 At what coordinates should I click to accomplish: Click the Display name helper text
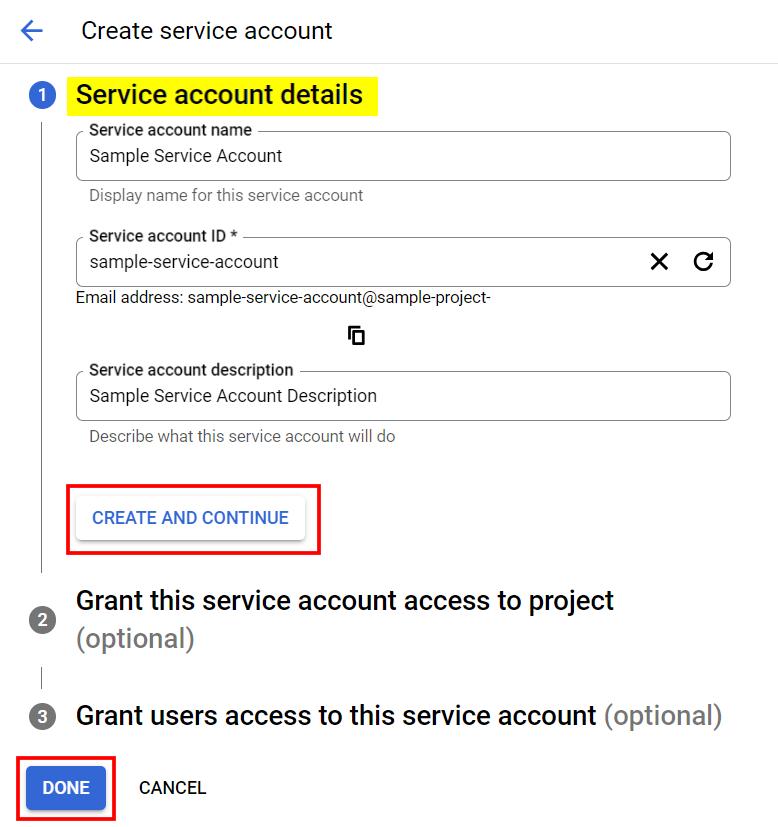pyautogui.click(x=226, y=196)
